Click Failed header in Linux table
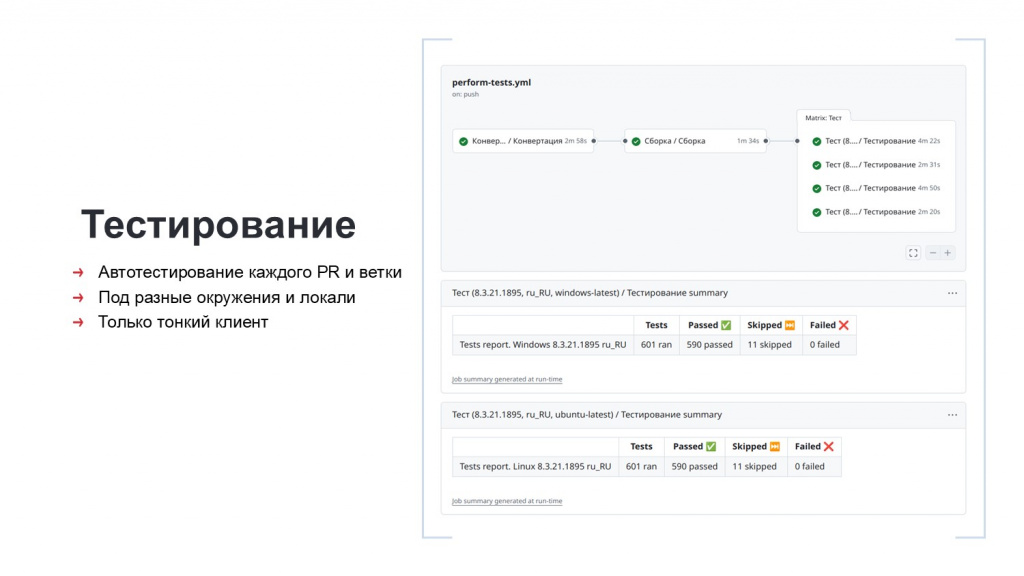Viewport: 1024px width, 576px height. (x=814, y=447)
